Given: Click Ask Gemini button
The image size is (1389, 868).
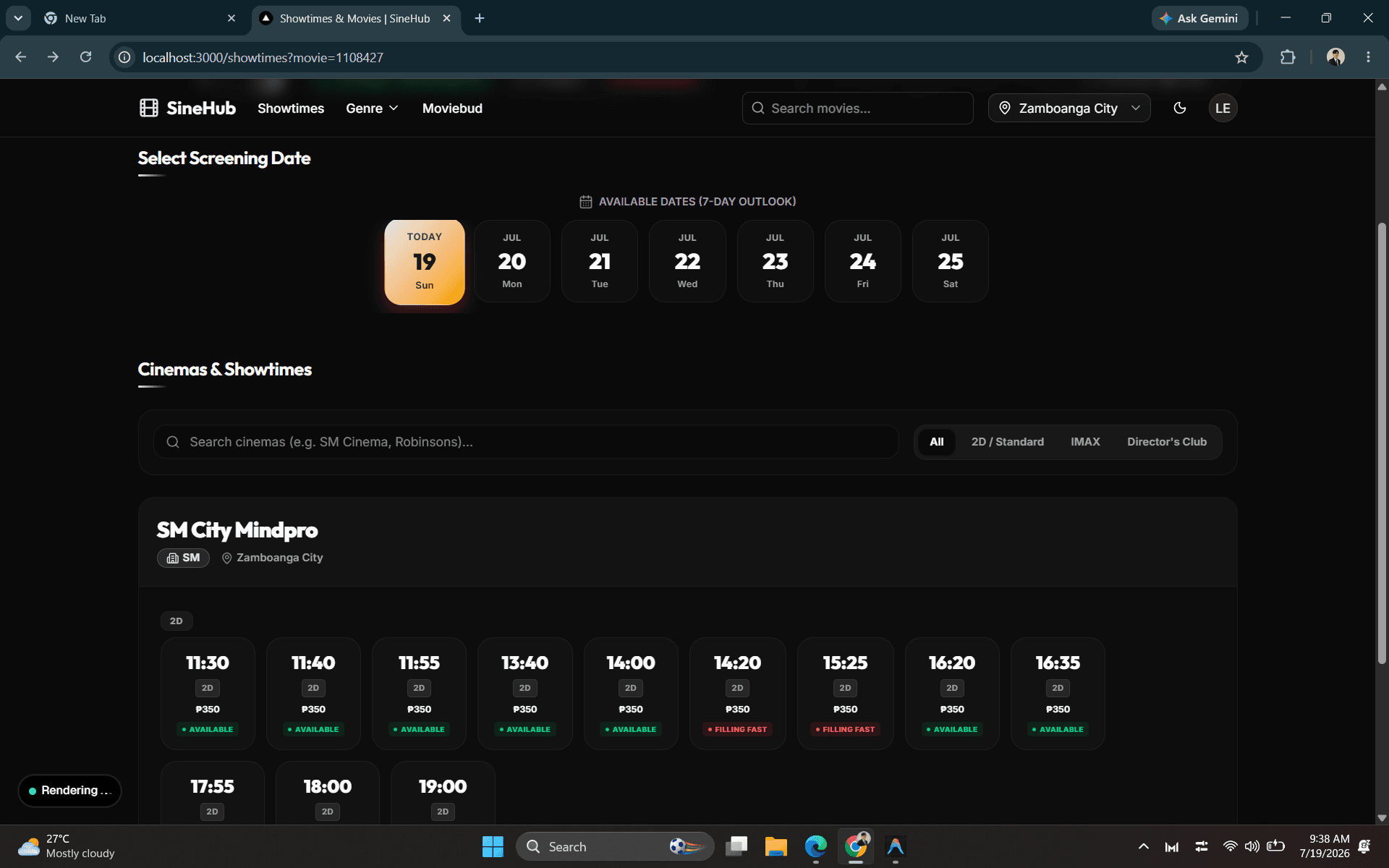Looking at the screenshot, I should coord(1199,18).
